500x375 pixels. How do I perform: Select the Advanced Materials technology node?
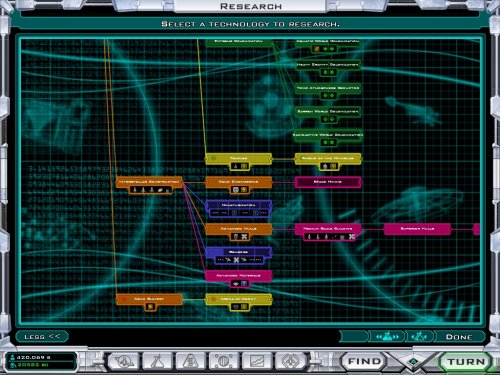(x=238, y=276)
